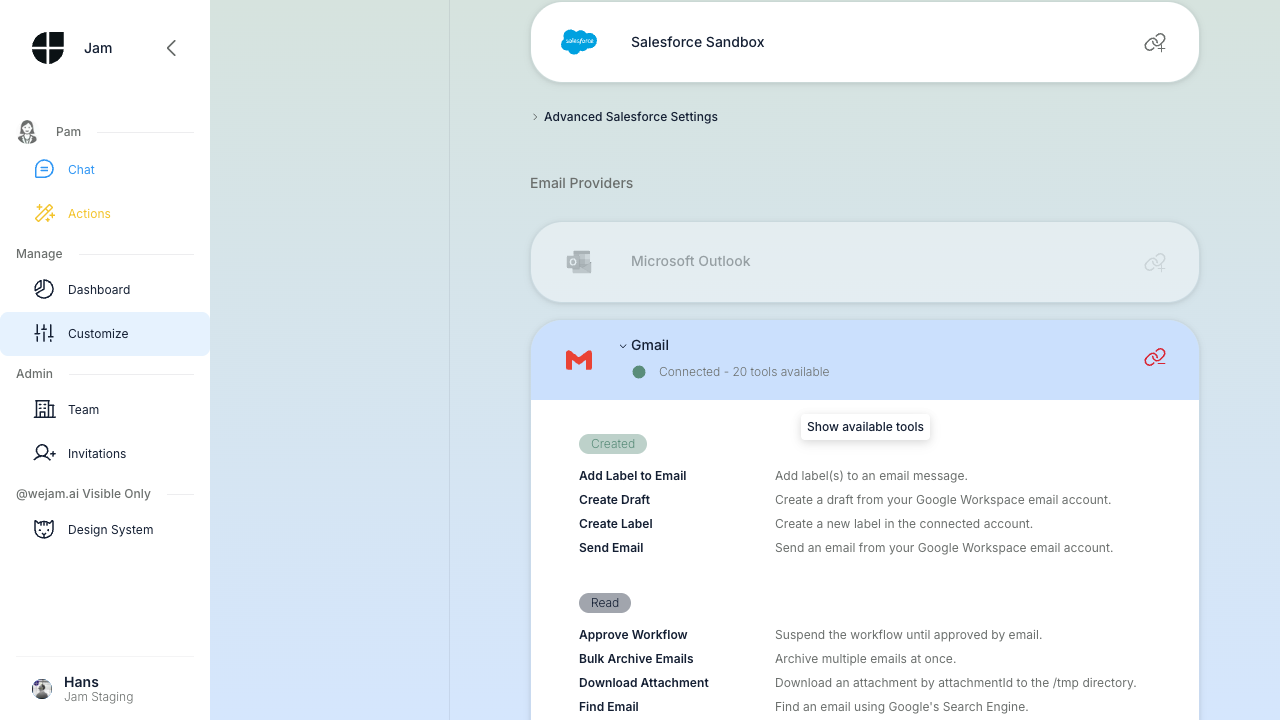The image size is (1280, 720).
Task: Click the Design System cat icon
Action: 44,529
